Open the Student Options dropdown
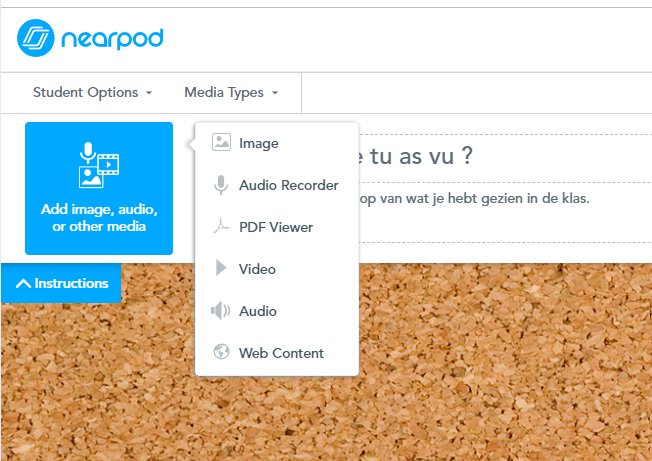Screen dimensions: 652x461 pos(92,93)
